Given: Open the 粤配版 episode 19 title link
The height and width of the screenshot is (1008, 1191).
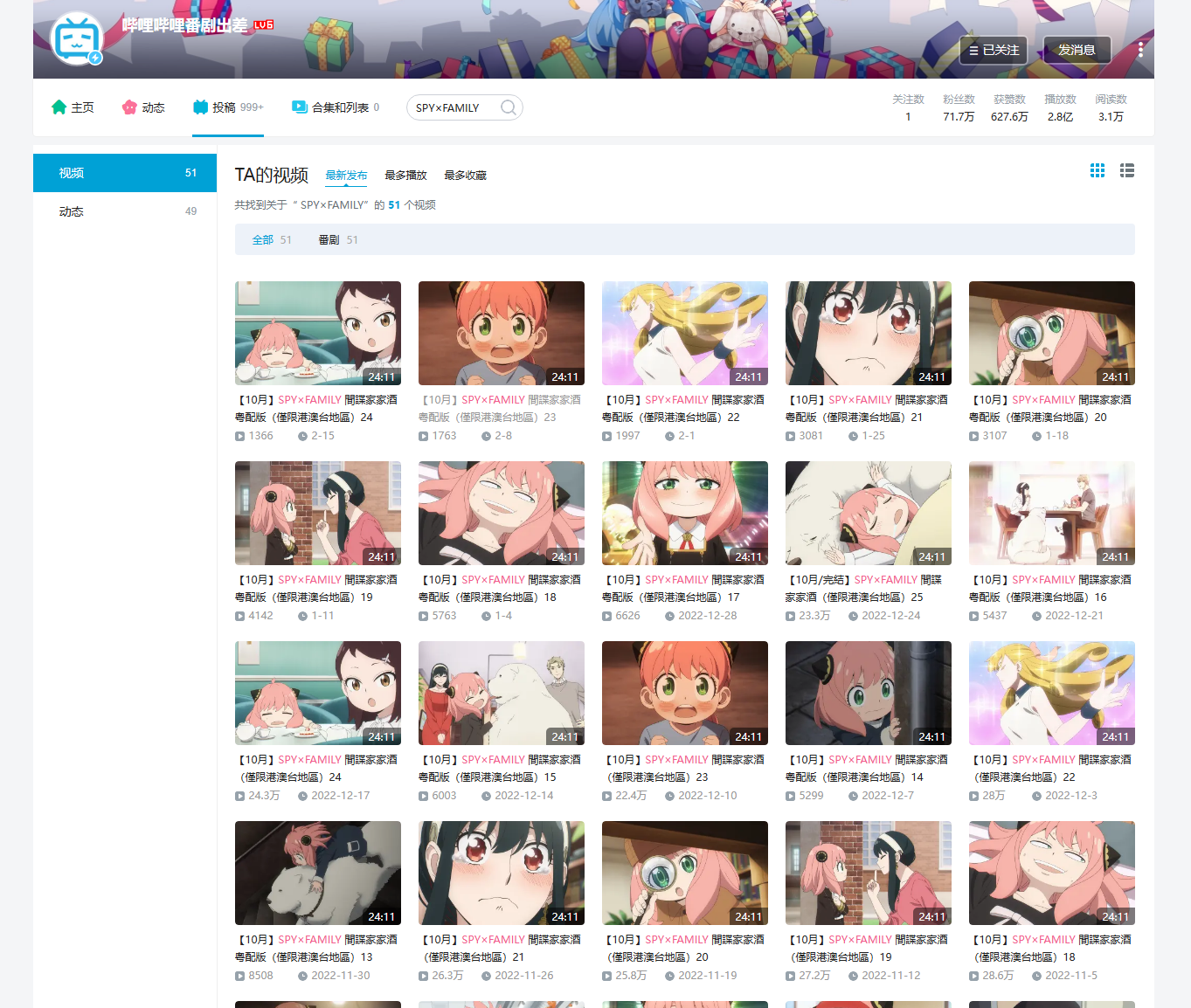Looking at the screenshot, I should (x=318, y=589).
